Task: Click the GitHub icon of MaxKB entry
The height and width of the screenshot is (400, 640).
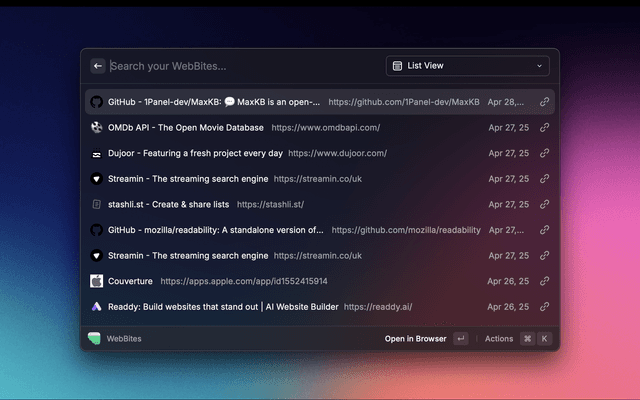Action: coord(97,102)
